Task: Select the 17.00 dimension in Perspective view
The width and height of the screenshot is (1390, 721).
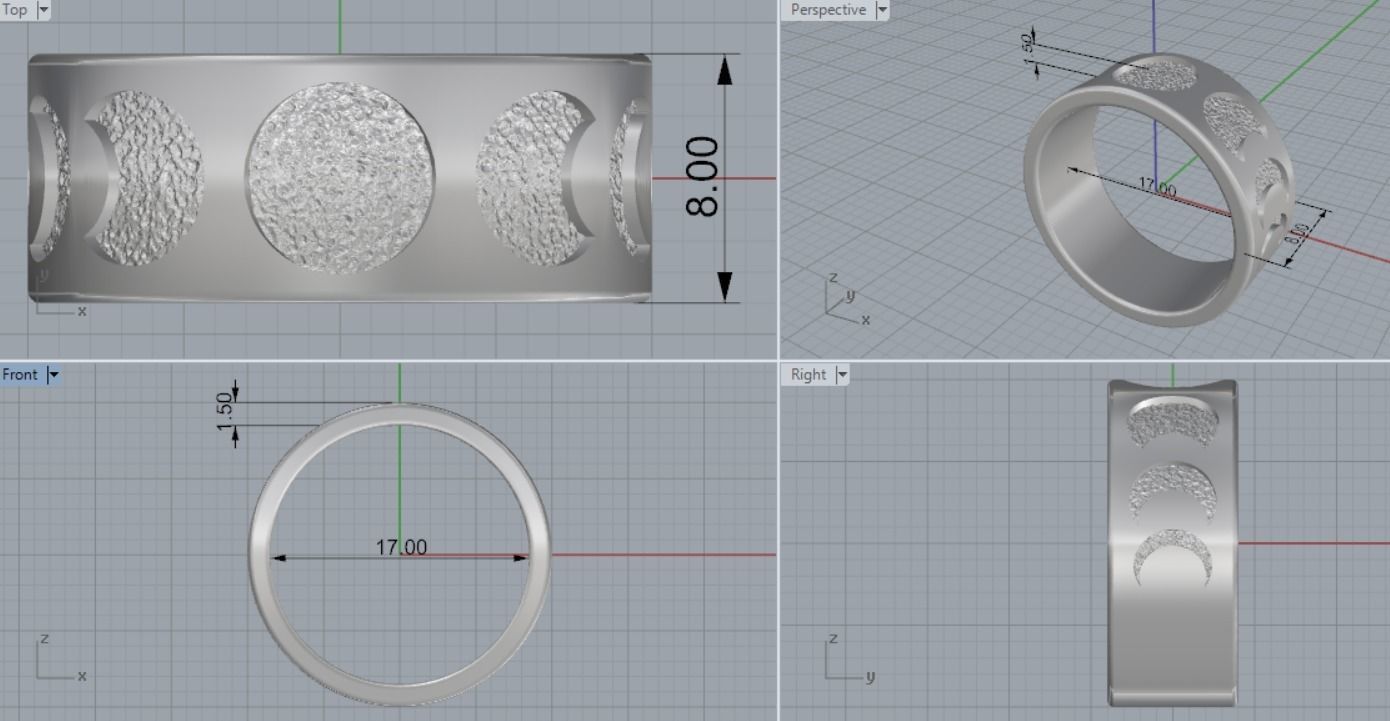Action: pos(1158,187)
